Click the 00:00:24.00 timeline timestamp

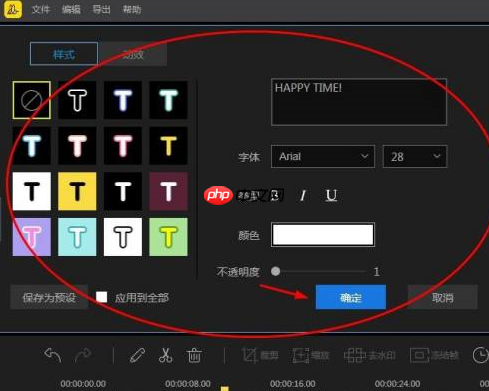pyautogui.click(x=397, y=384)
